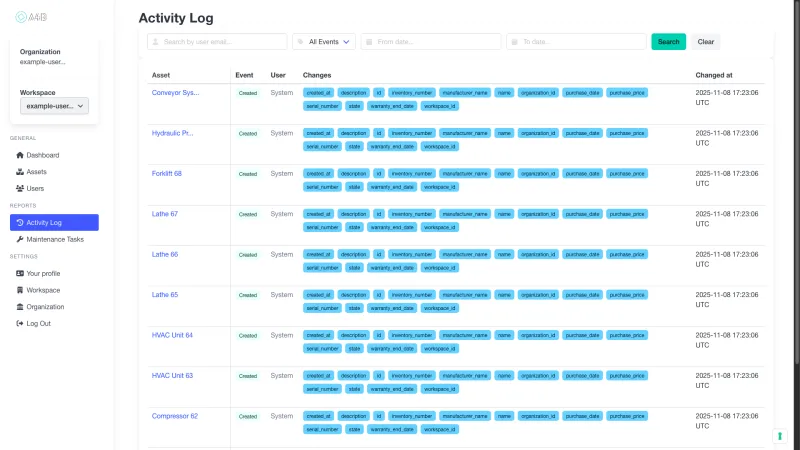Open the Lathe 67 asset link
The image size is (800, 450).
[x=164, y=214]
